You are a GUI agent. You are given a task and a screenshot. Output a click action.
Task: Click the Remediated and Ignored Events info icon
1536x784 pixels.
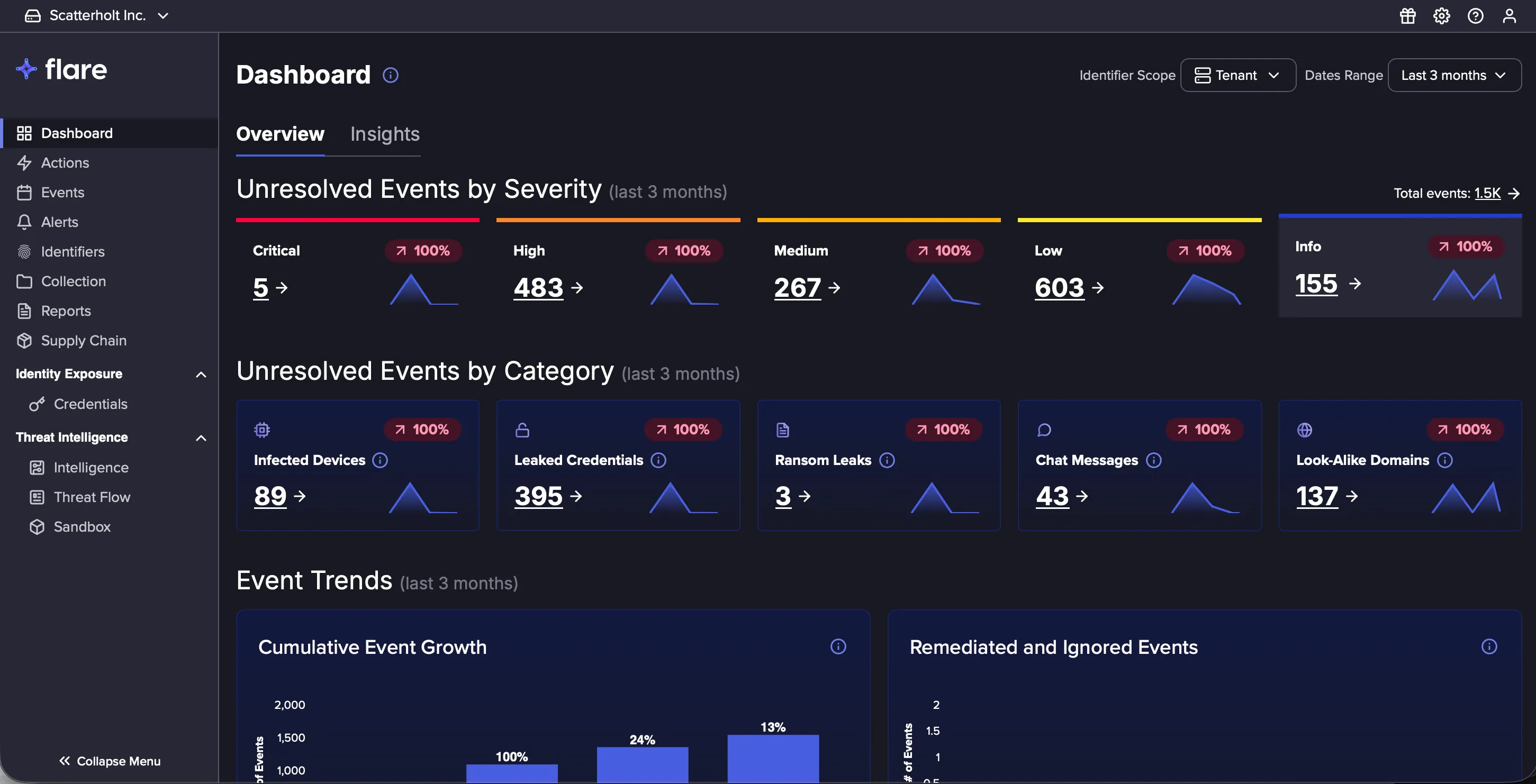click(1489, 646)
